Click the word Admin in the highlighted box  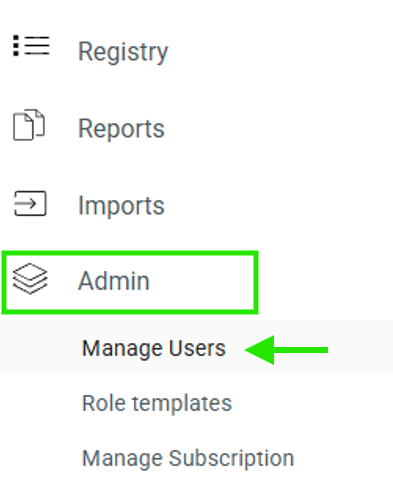tap(114, 281)
